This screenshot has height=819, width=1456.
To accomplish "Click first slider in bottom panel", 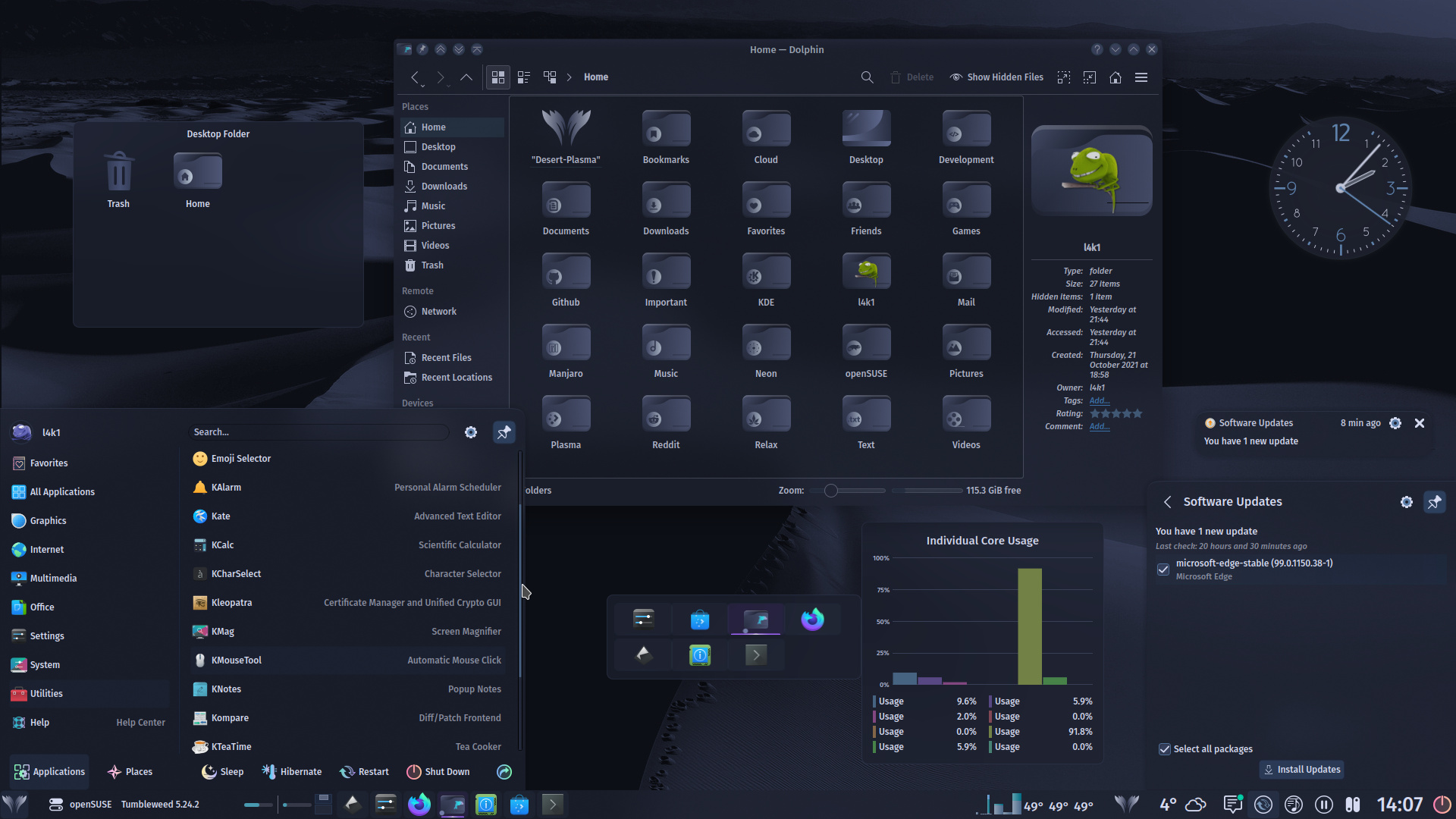I will [x=258, y=805].
